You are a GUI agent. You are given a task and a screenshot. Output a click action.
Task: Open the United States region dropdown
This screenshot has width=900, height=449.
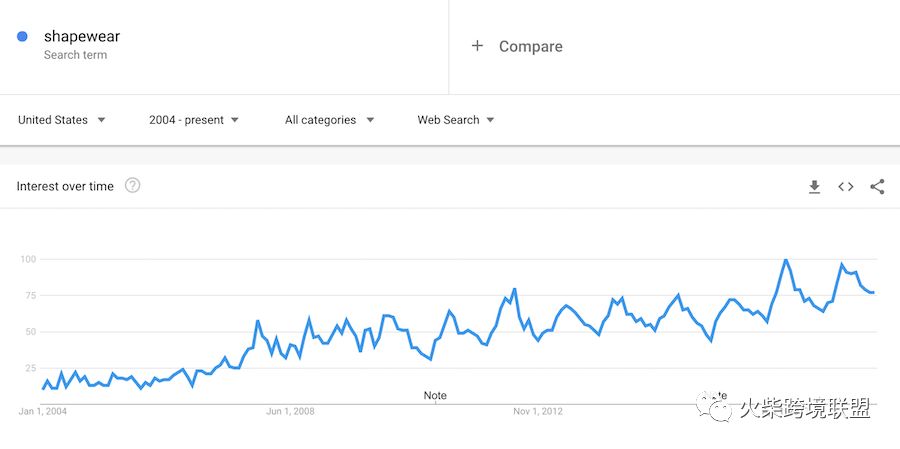click(62, 120)
